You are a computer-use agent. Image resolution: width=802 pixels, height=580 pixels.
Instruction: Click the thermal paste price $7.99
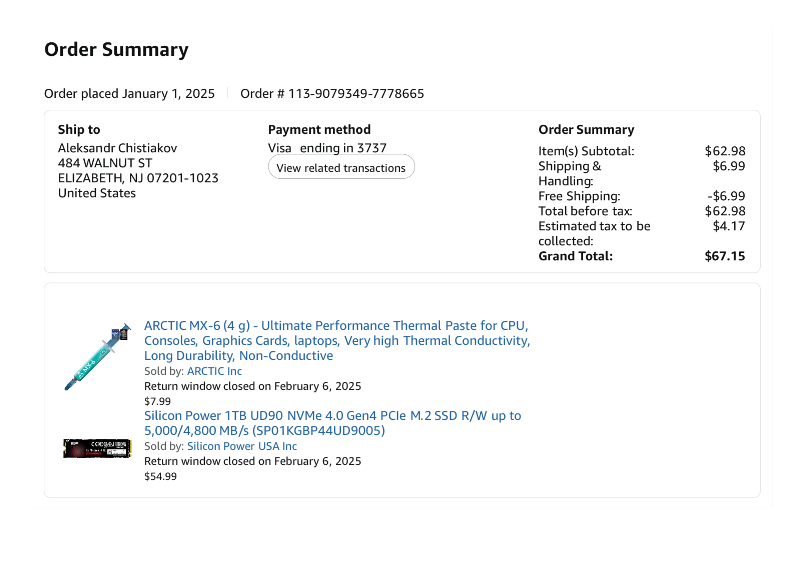tap(158, 401)
